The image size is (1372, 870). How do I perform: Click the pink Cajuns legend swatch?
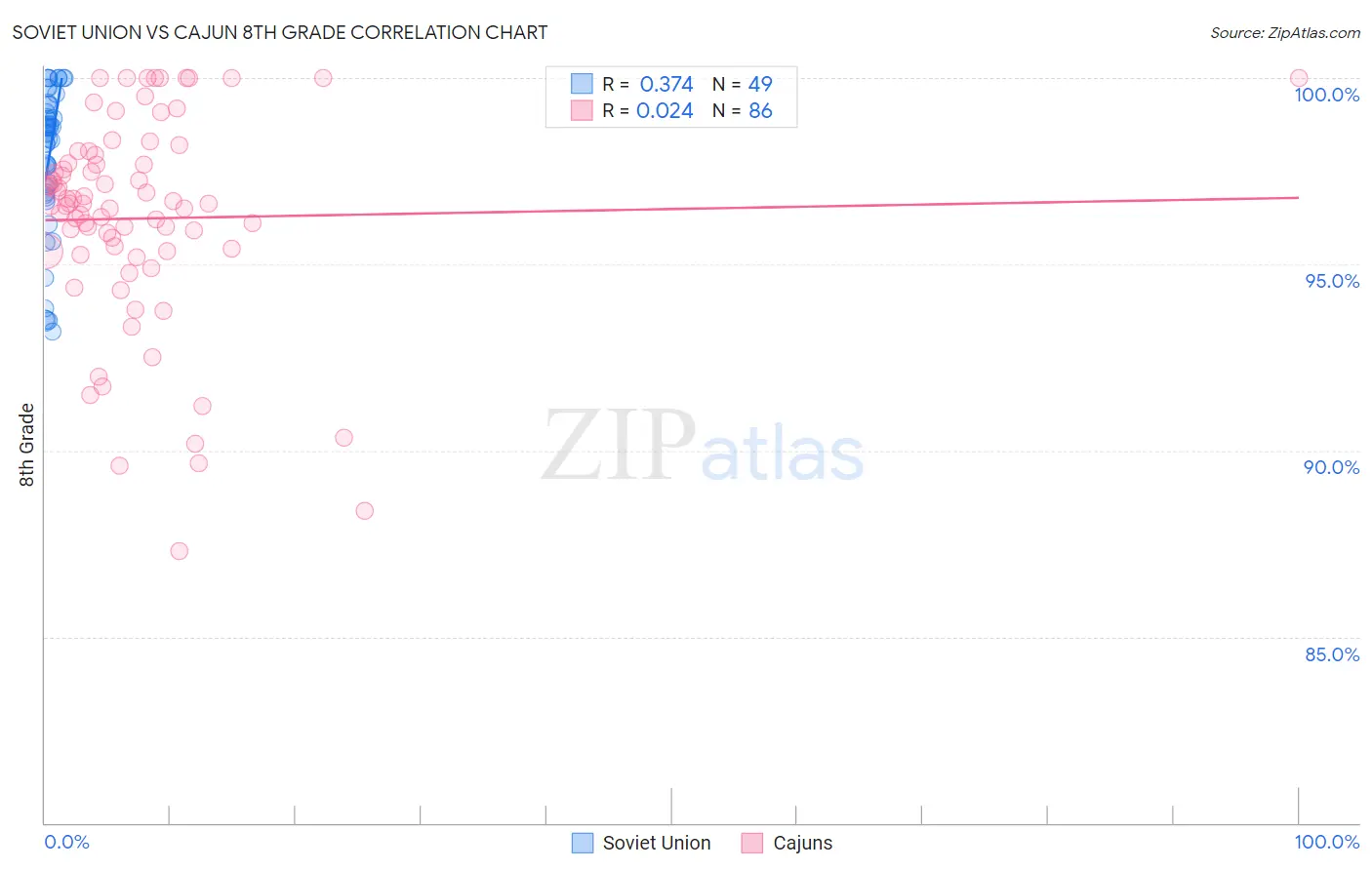[752, 843]
